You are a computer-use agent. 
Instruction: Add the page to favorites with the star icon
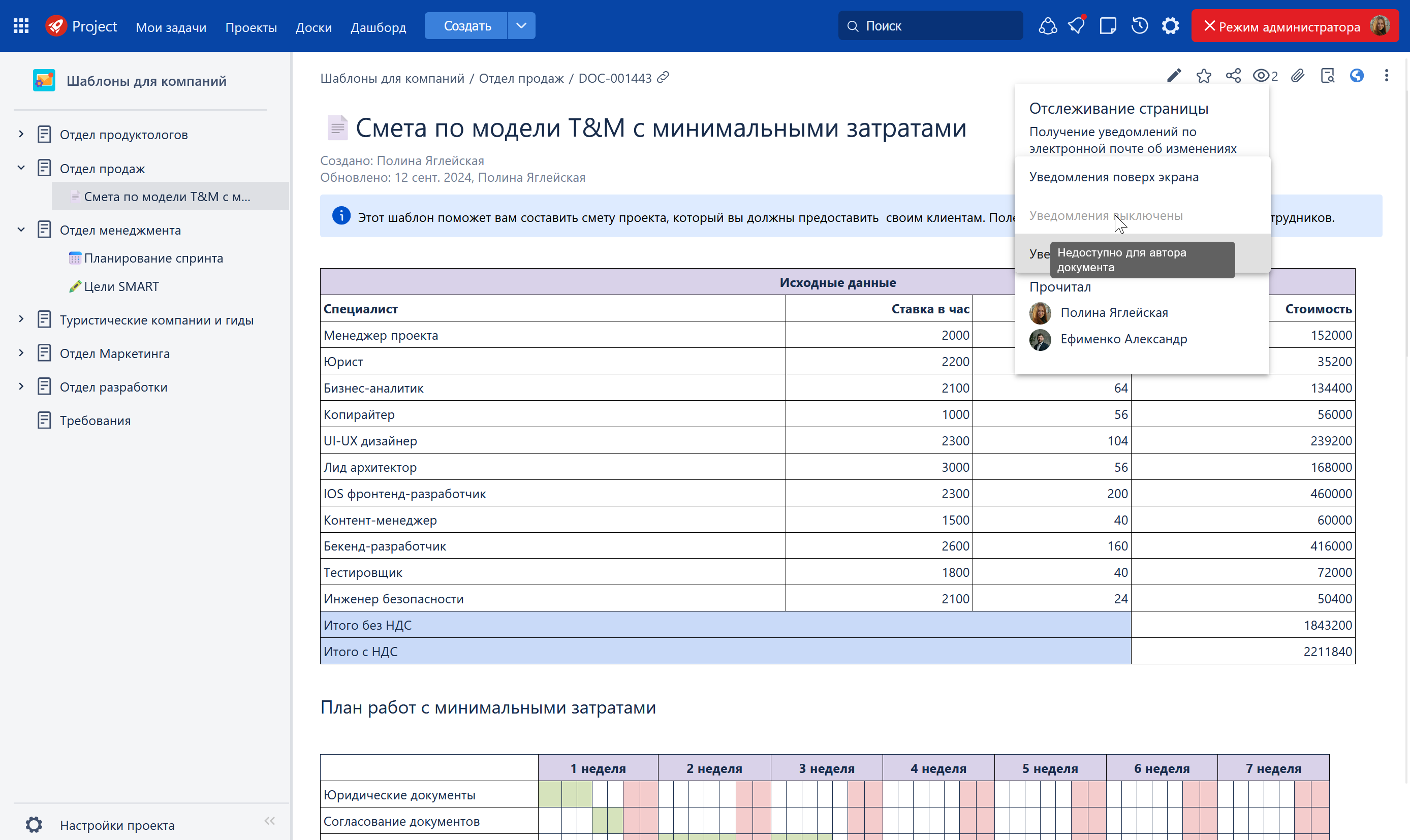[1204, 76]
